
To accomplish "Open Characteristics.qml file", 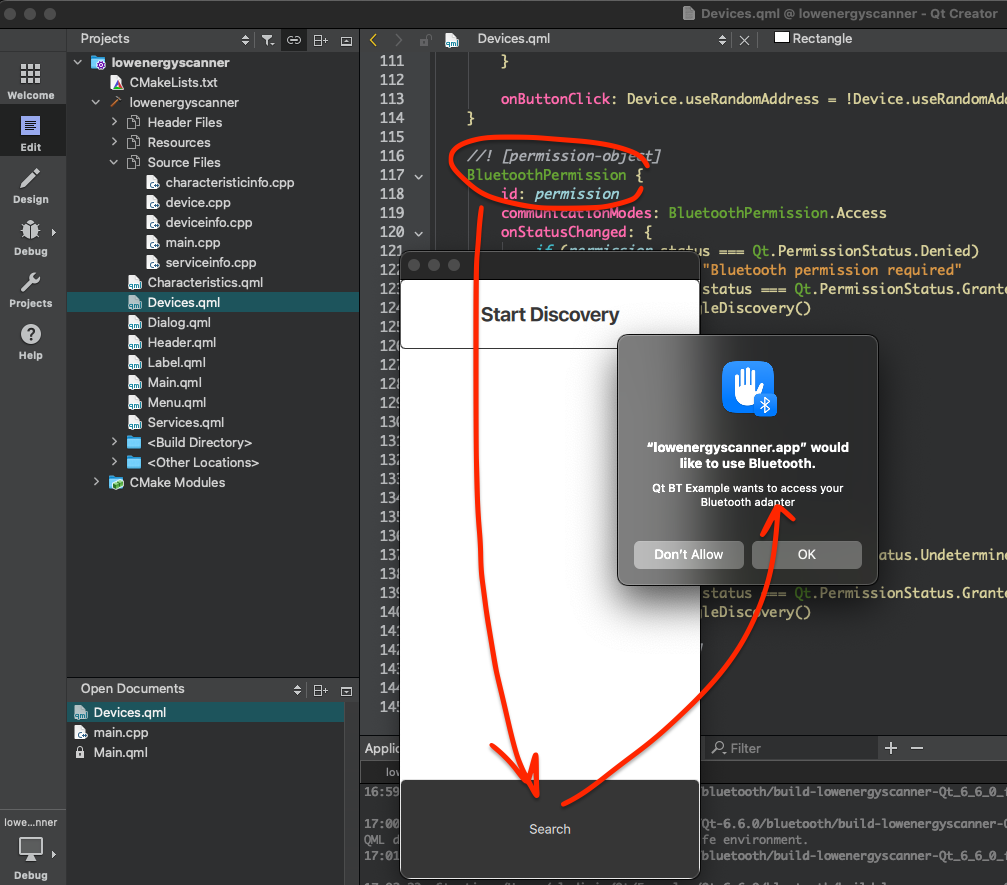I will (x=205, y=282).
